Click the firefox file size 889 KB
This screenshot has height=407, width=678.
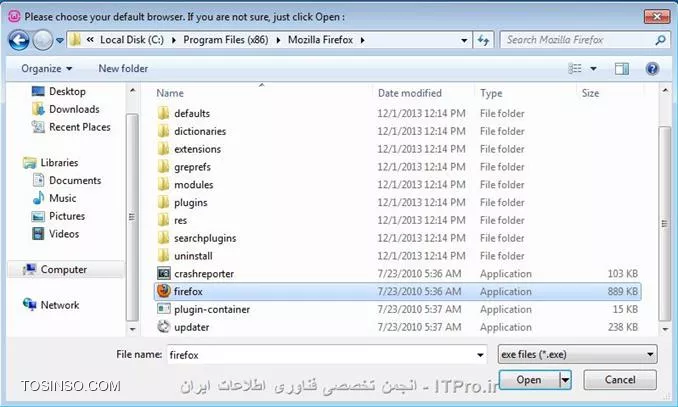click(x=623, y=292)
